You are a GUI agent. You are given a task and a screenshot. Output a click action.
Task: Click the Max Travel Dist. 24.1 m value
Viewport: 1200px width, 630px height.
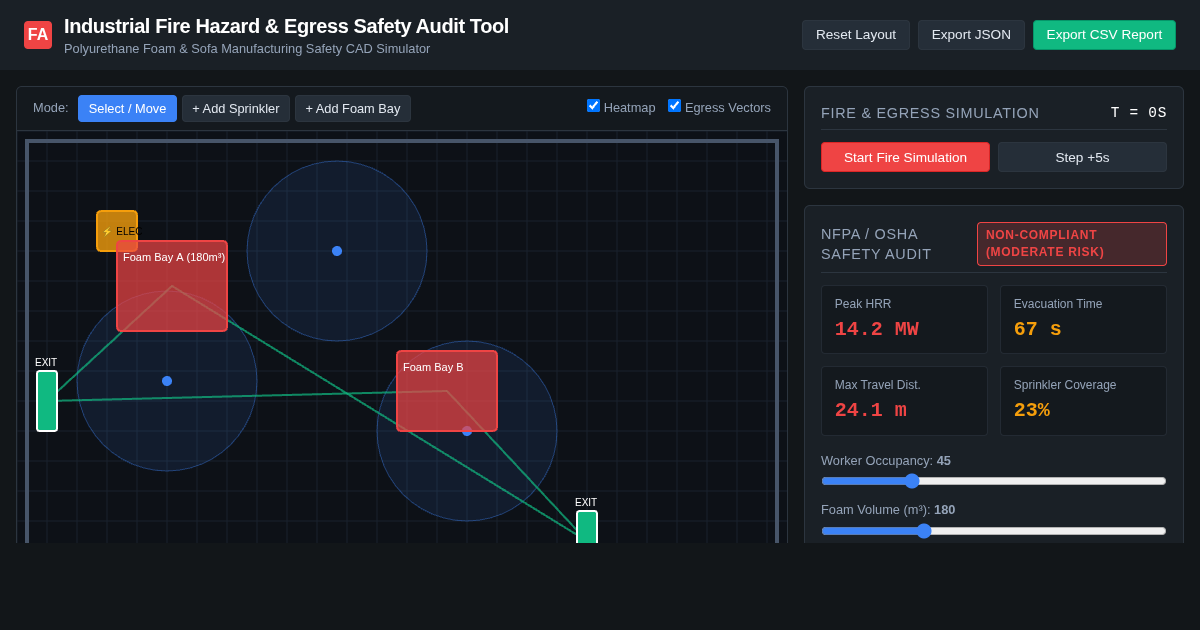tap(871, 410)
